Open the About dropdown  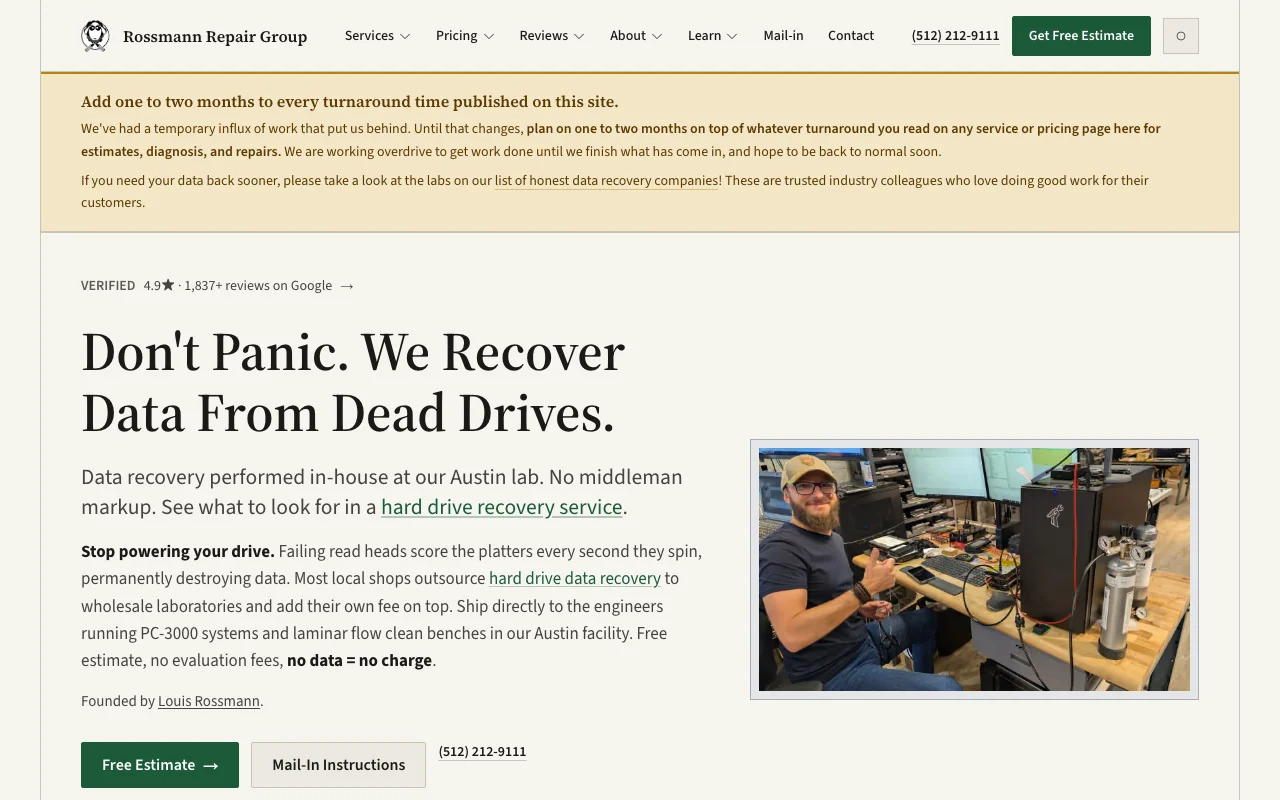(636, 36)
